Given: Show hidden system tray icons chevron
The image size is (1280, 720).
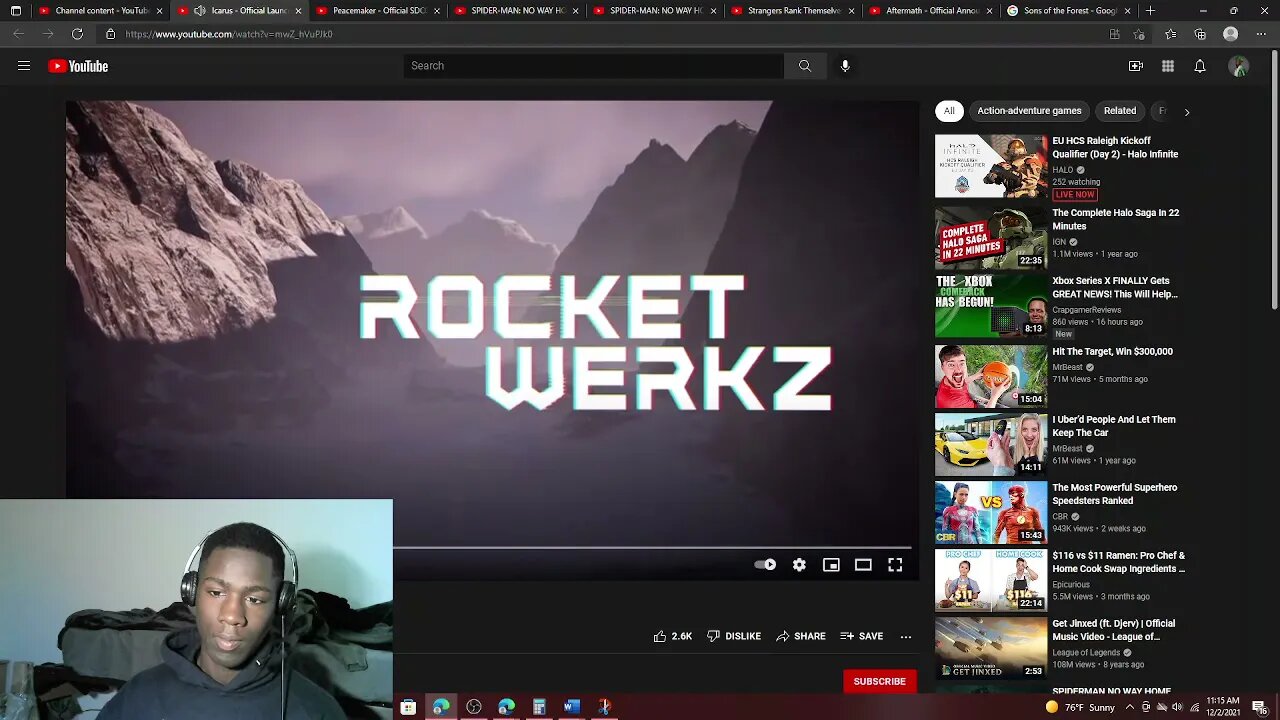Looking at the screenshot, I should (1130, 707).
